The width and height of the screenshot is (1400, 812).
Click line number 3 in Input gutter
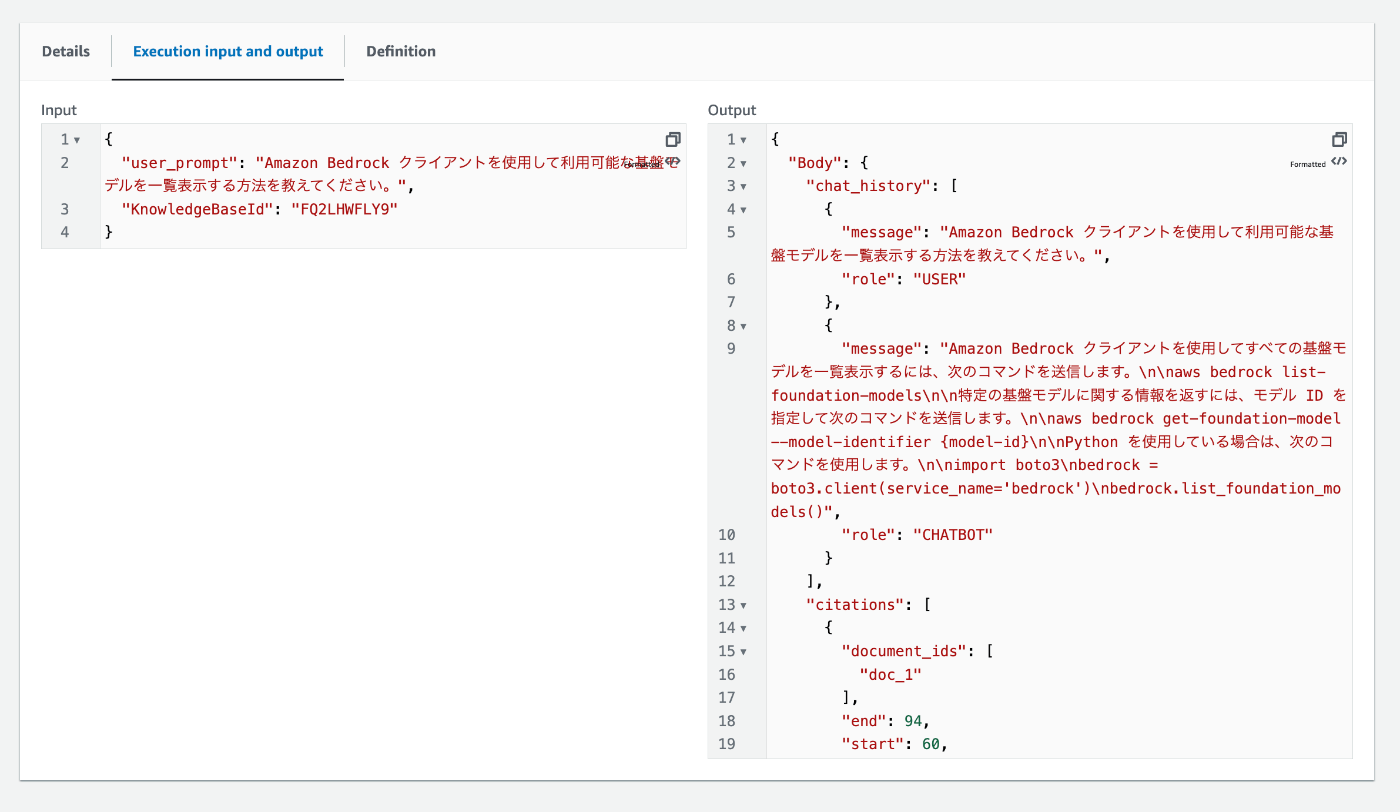(64, 209)
